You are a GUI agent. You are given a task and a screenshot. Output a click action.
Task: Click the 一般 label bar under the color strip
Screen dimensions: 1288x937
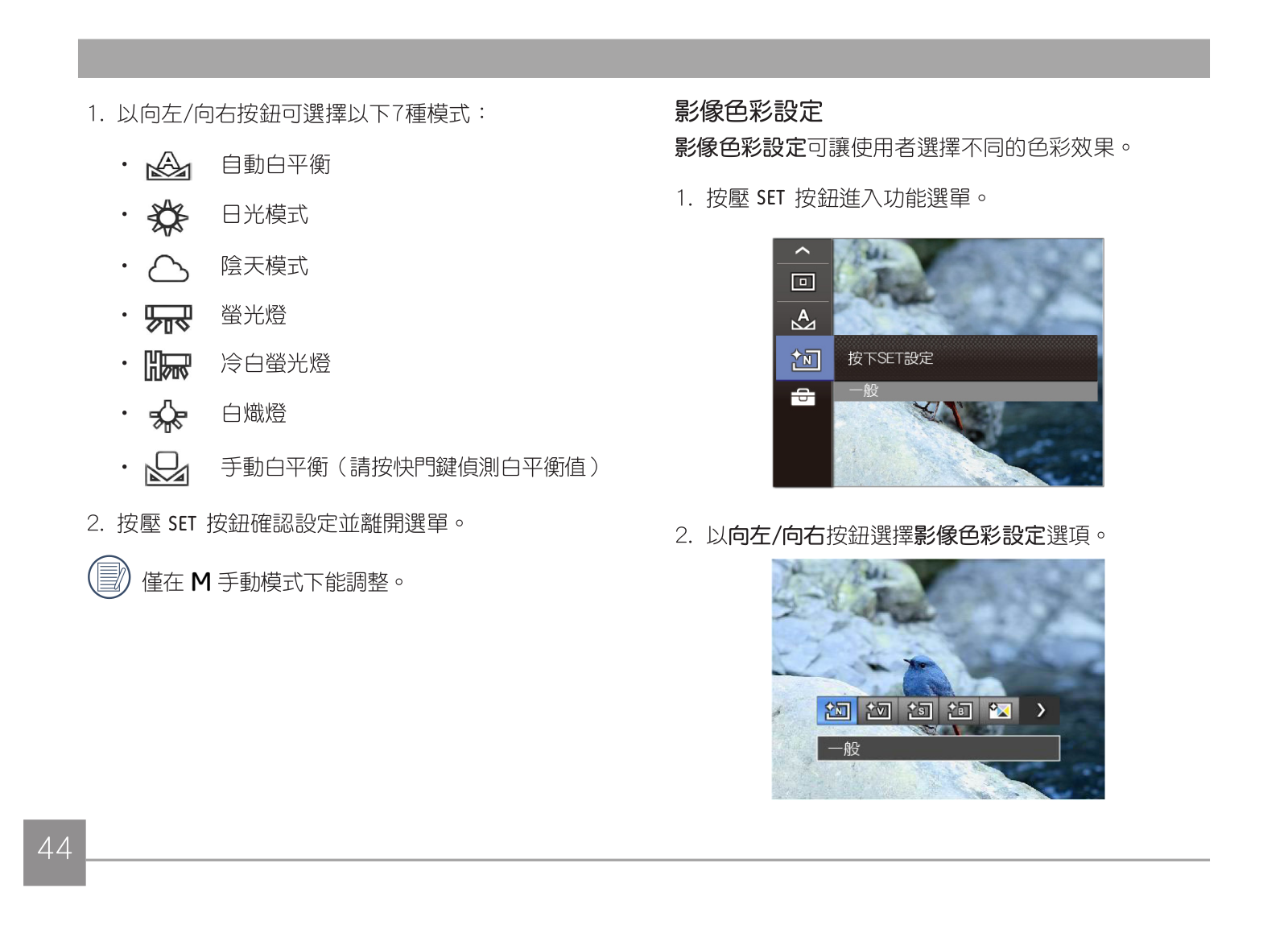coord(939,749)
